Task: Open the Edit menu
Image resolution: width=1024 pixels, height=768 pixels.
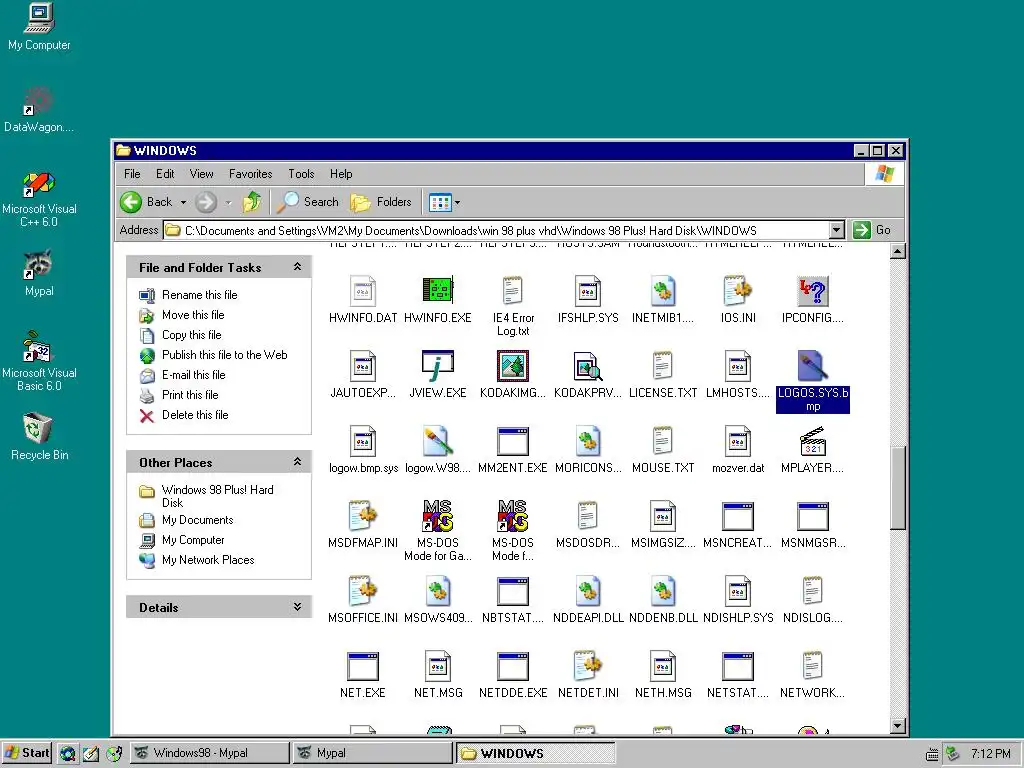Action: tap(165, 174)
